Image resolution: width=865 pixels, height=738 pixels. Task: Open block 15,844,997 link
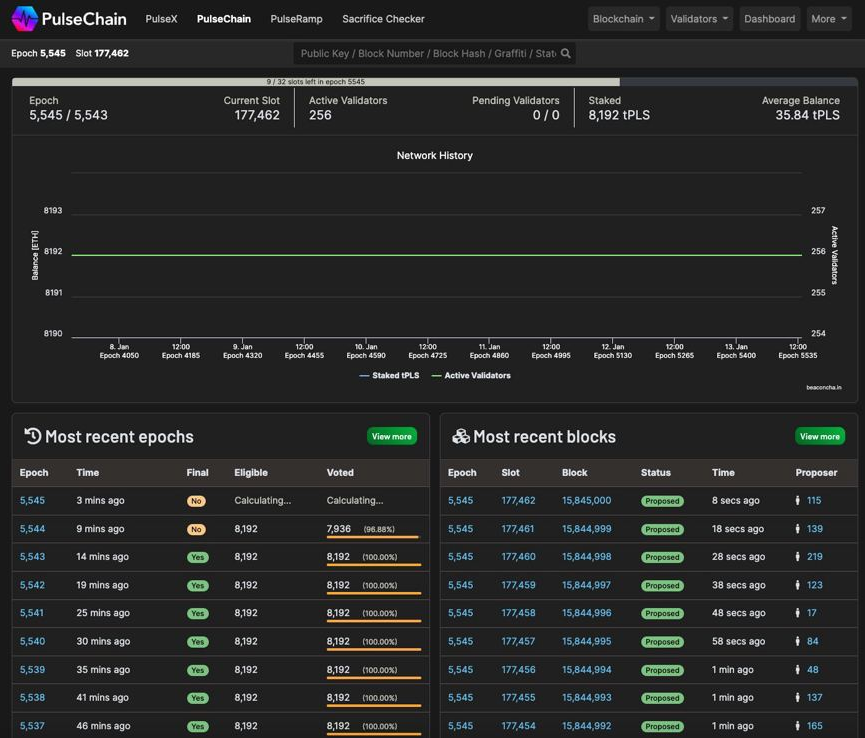pos(586,585)
